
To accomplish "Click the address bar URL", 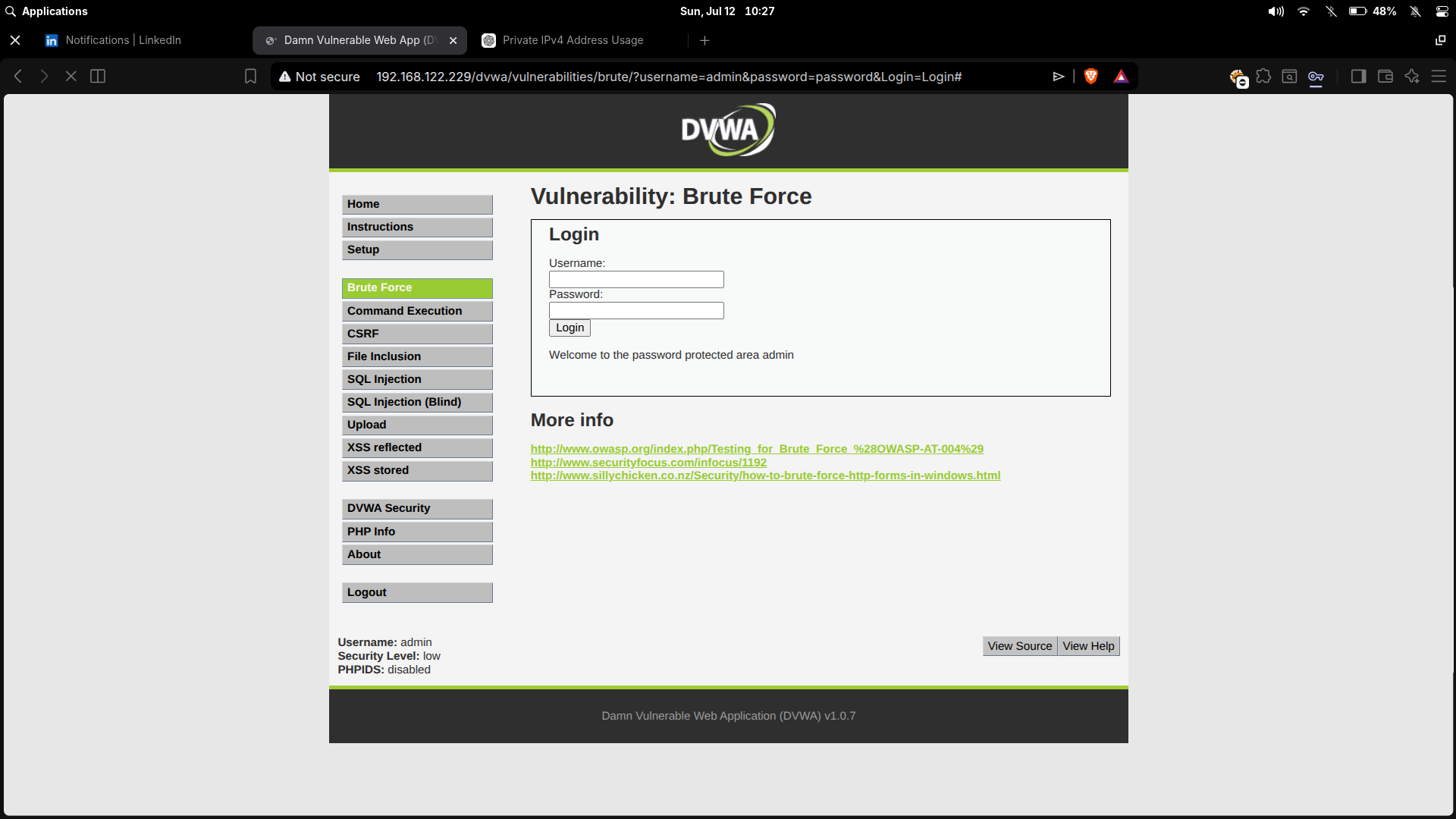I will 669,77.
